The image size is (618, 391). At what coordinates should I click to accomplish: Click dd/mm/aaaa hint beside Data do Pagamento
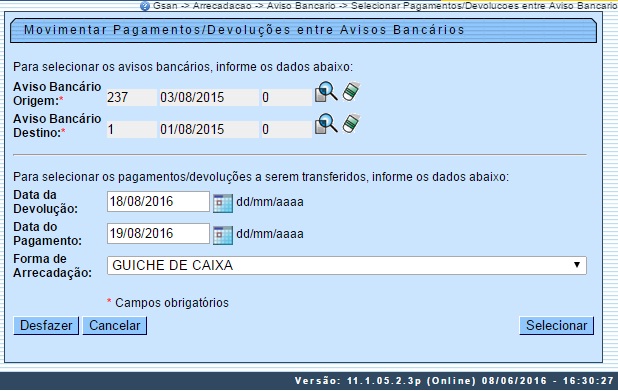click(270, 234)
